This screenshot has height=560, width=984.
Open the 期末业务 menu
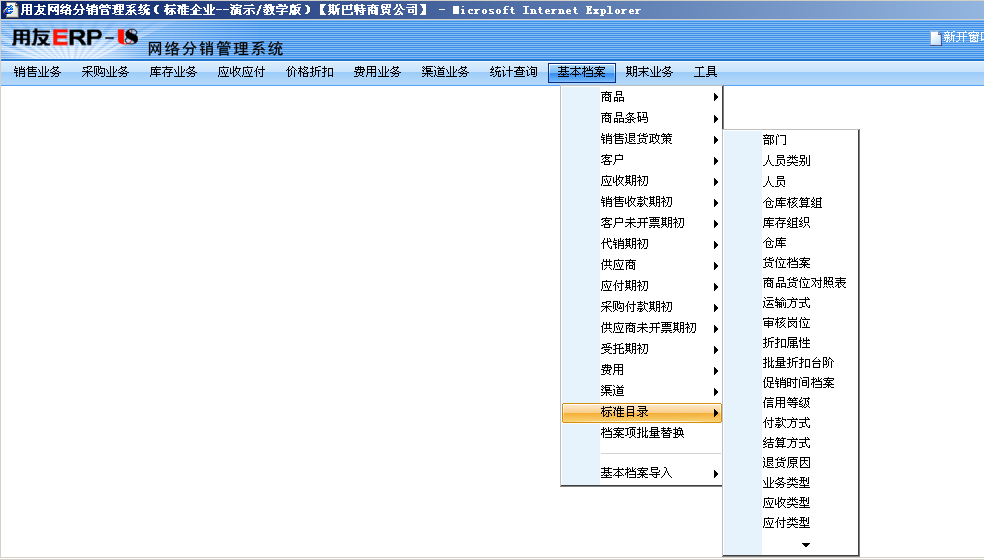[x=649, y=72]
